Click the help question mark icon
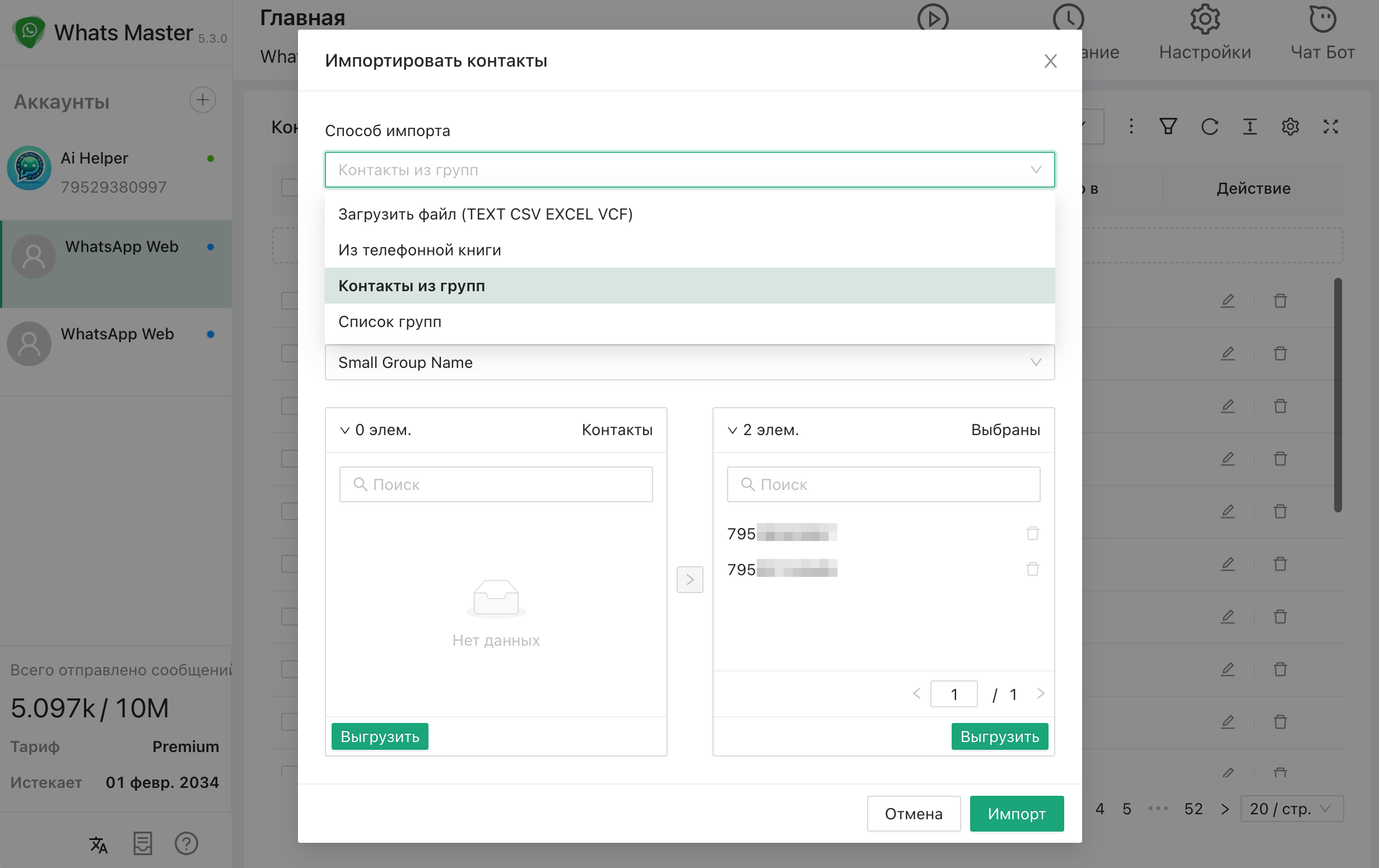1379x868 pixels. pos(186,843)
